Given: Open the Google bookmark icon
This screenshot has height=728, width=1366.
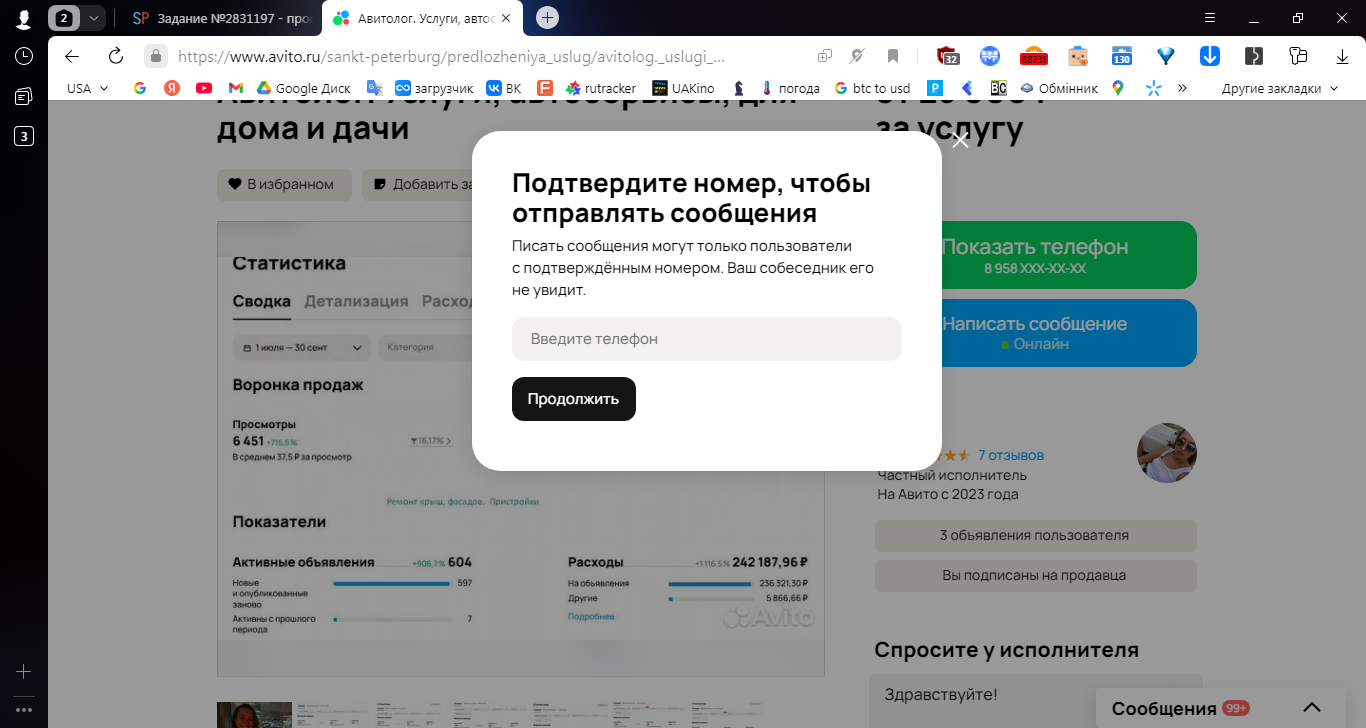Looking at the screenshot, I should point(140,88).
